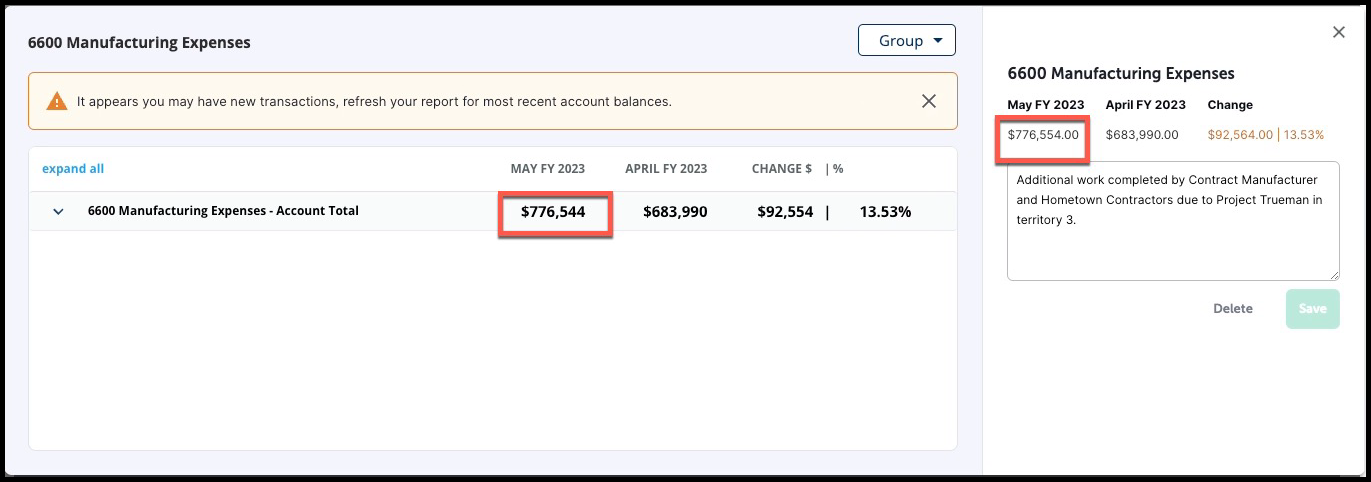Expand the 6600 Manufacturing Expenses row chevron
1371x482 pixels.
click(x=58, y=212)
